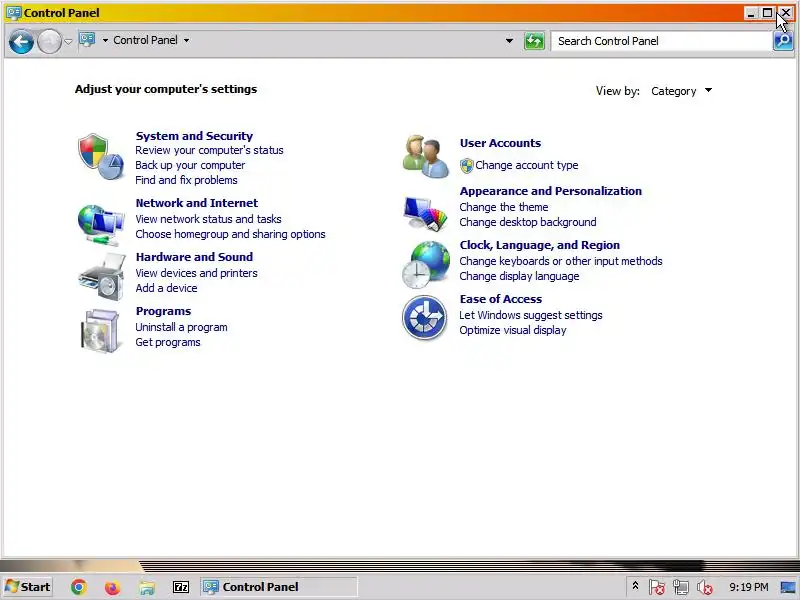This screenshot has width=800, height=600.
Task: Open the System and Security shield icon
Action: coord(101,157)
